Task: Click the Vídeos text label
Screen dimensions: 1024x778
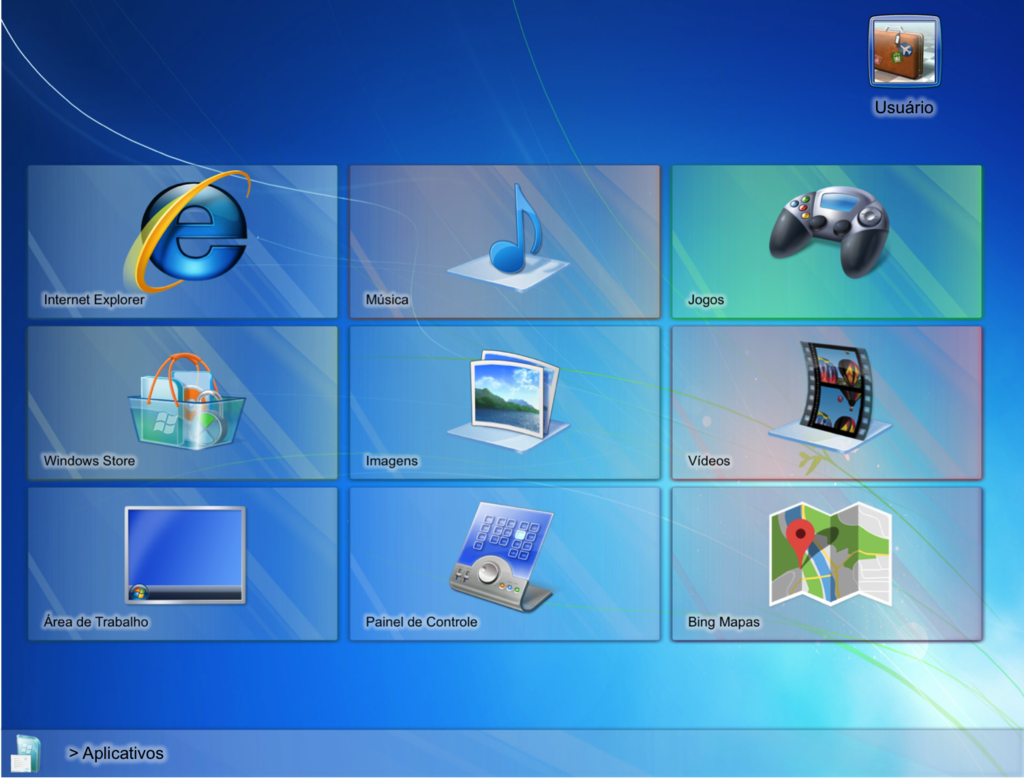Action: (709, 461)
